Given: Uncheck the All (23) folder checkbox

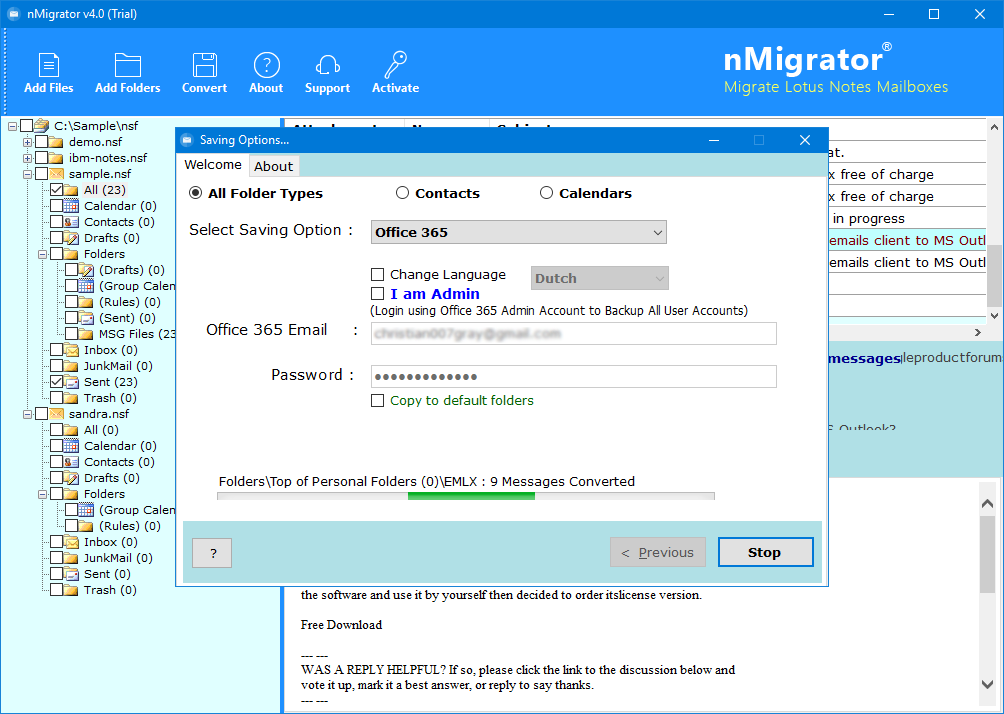Looking at the screenshot, I should [x=56, y=190].
